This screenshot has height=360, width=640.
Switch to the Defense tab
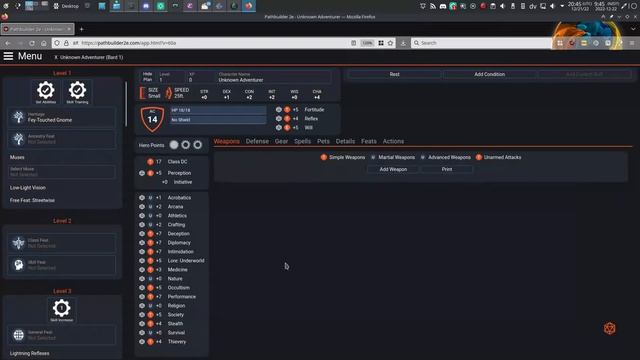pyautogui.click(x=257, y=141)
